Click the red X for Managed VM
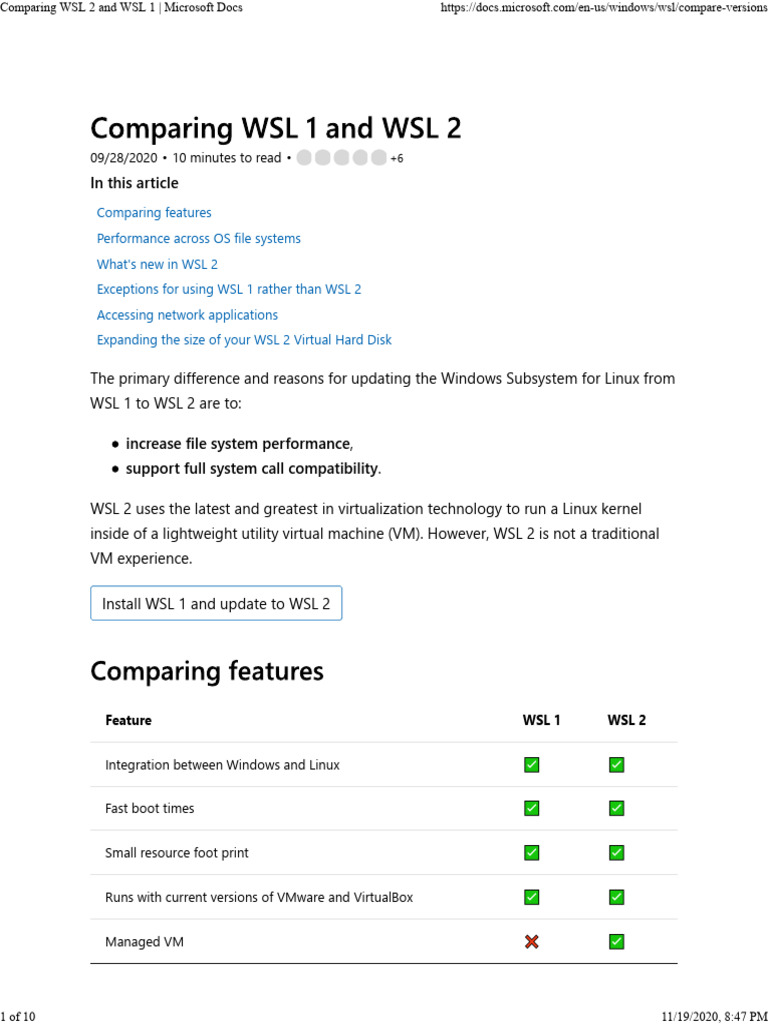768x1024 pixels. point(531,942)
